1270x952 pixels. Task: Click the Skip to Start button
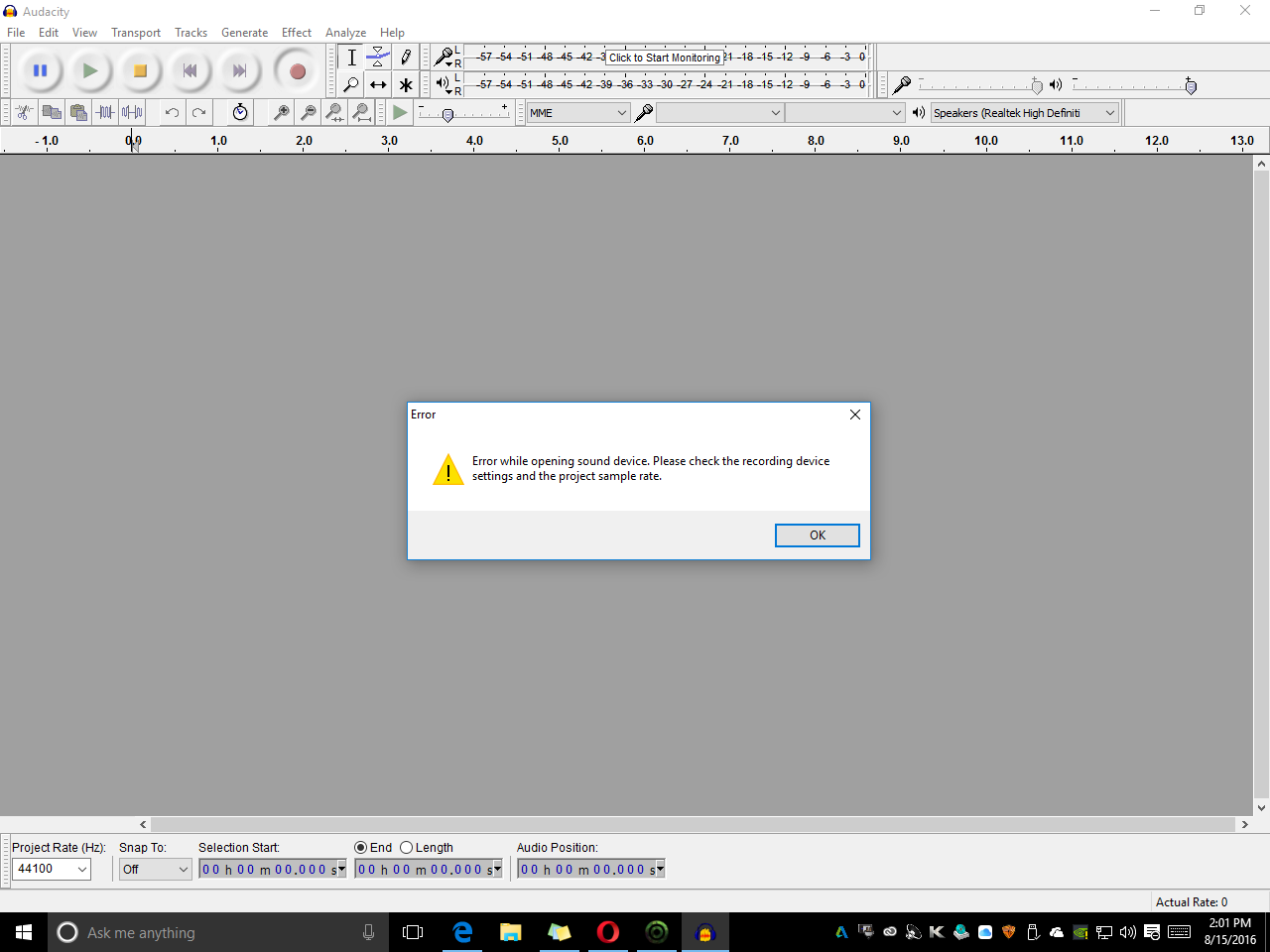[x=190, y=70]
